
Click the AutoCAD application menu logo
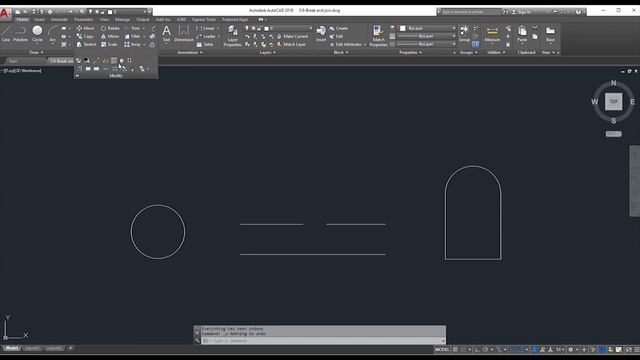coord(4,13)
